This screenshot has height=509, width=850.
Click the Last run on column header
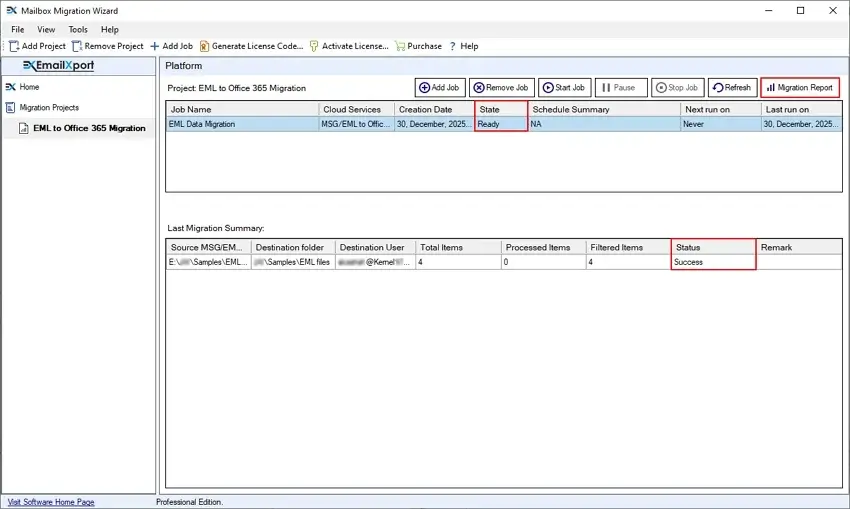click(801, 109)
